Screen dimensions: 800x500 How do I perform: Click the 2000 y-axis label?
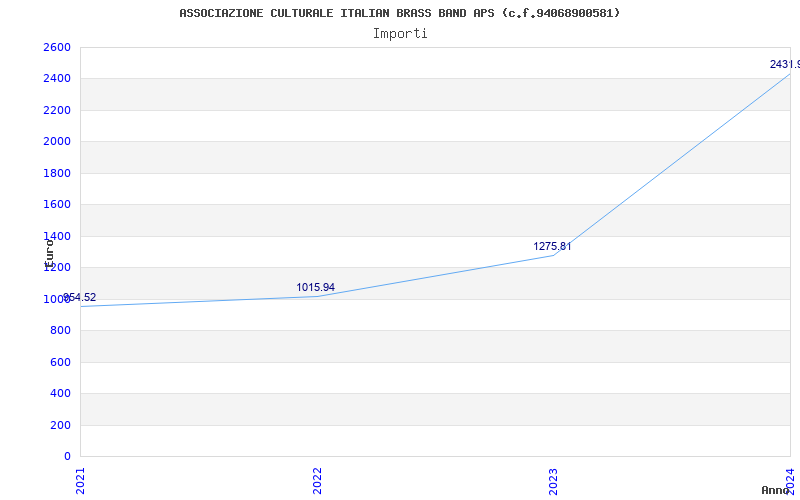57,142
